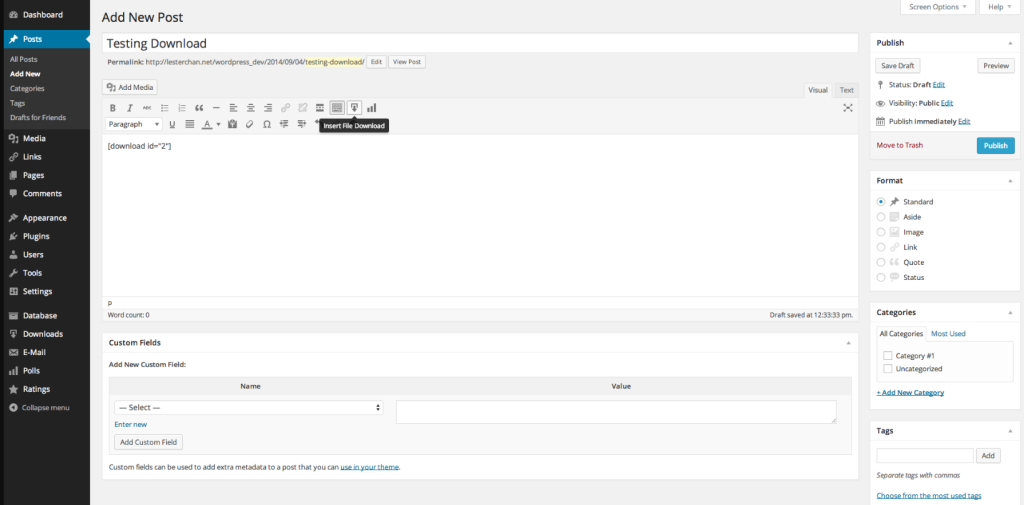This screenshot has height=505, width=1024.
Task: Insert the Read More tag
Action: point(320,108)
